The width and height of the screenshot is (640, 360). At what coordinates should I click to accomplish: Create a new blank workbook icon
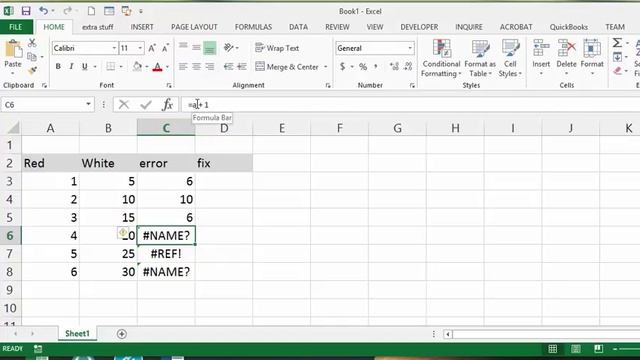pyautogui.click(x=91, y=11)
